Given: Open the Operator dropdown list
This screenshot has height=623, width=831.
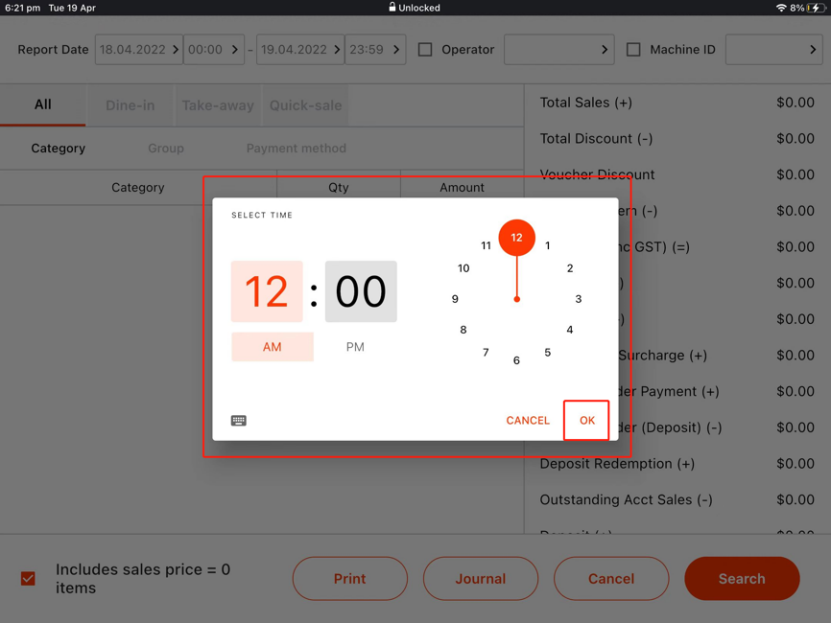Looking at the screenshot, I should pyautogui.click(x=560, y=49).
